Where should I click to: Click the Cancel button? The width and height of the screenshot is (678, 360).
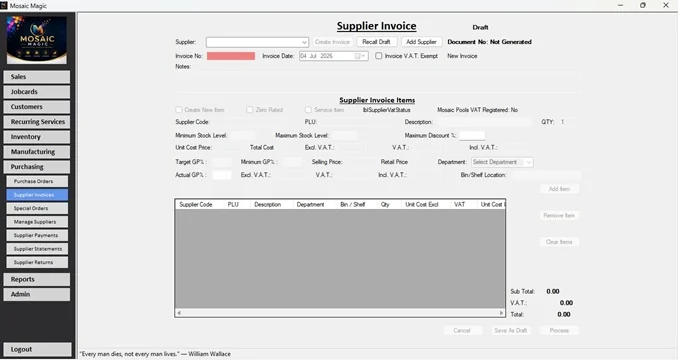click(x=462, y=331)
